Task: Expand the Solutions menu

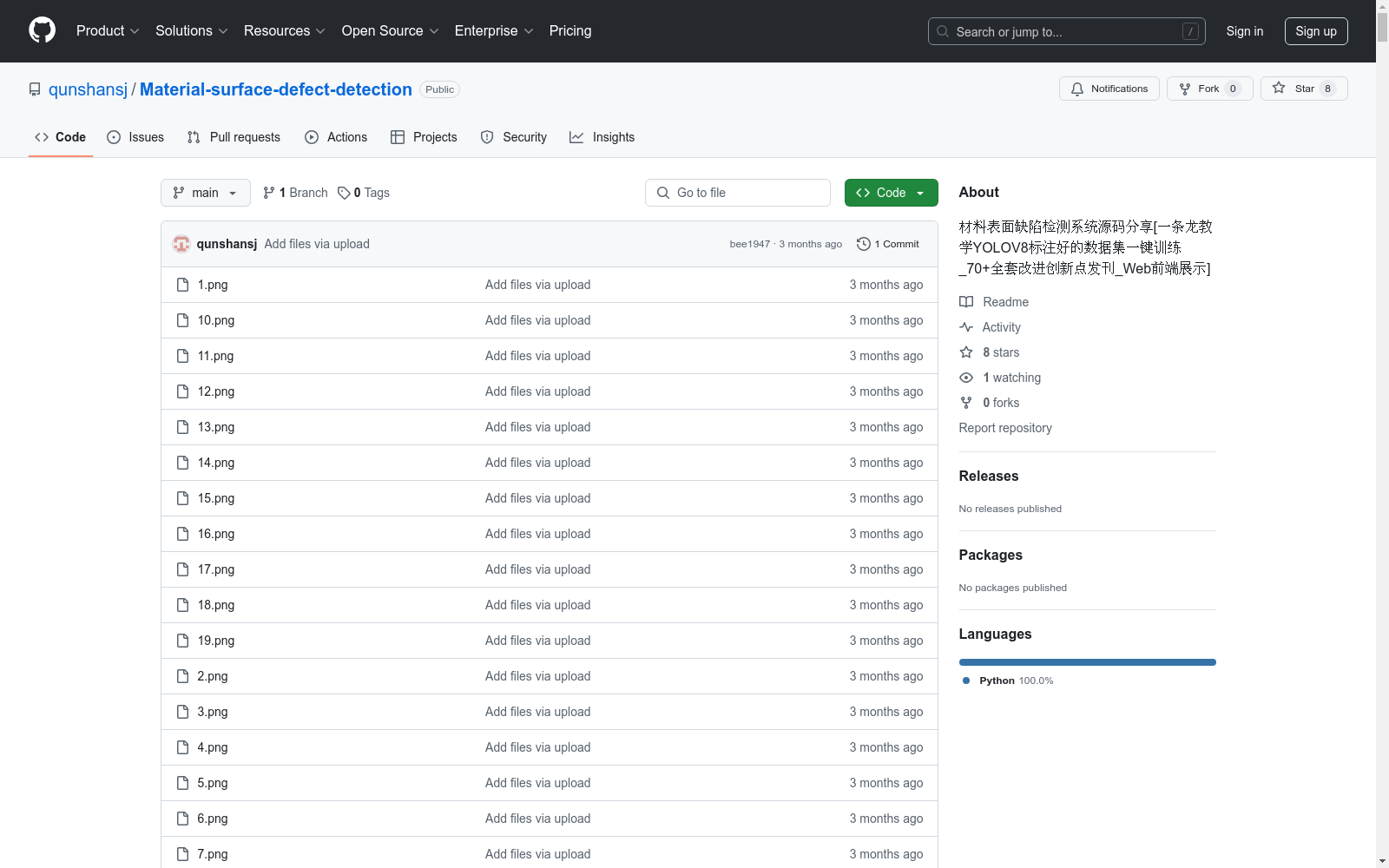Action: click(x=192, y=30)
